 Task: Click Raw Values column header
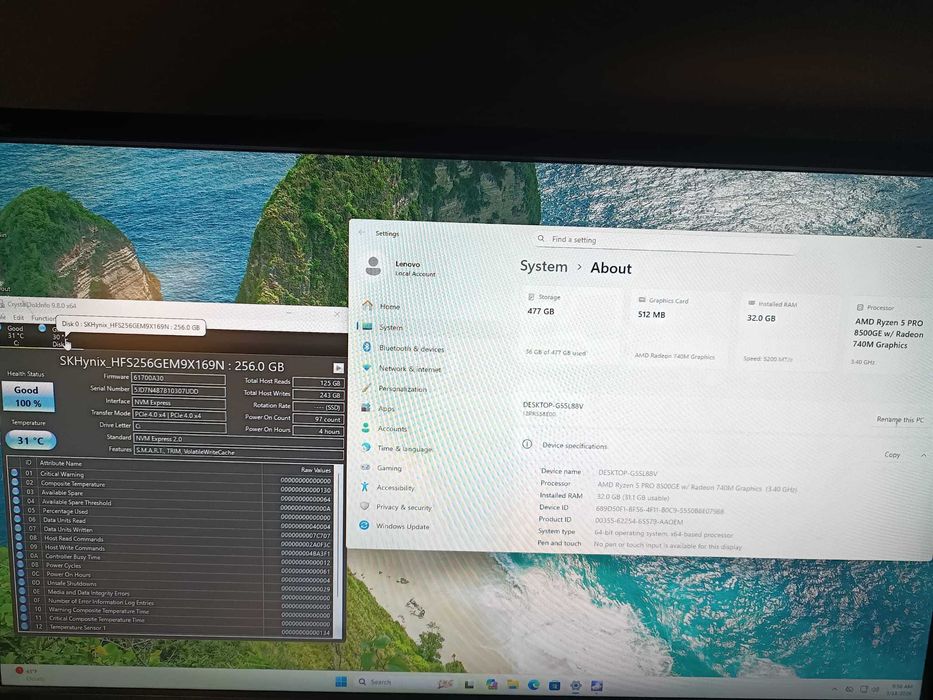point(315,470)
